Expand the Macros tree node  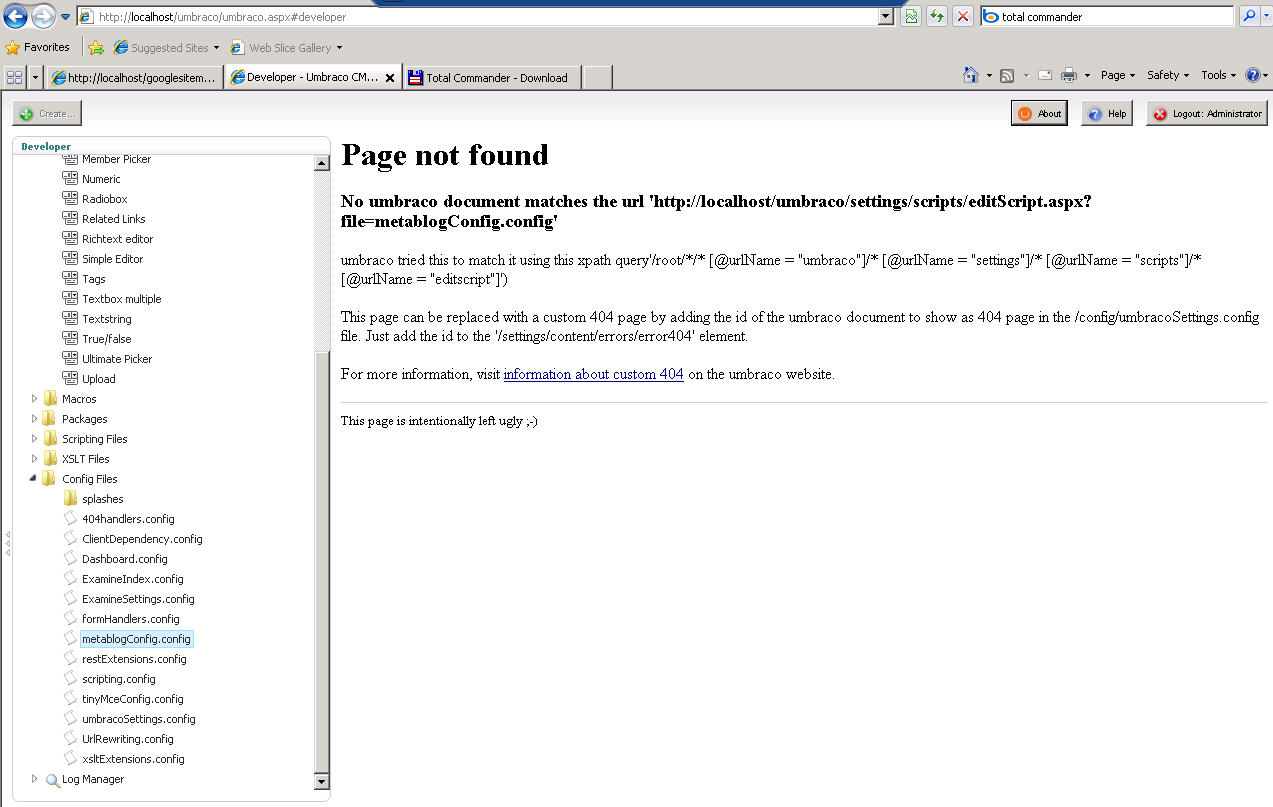(x=34, y=399)
